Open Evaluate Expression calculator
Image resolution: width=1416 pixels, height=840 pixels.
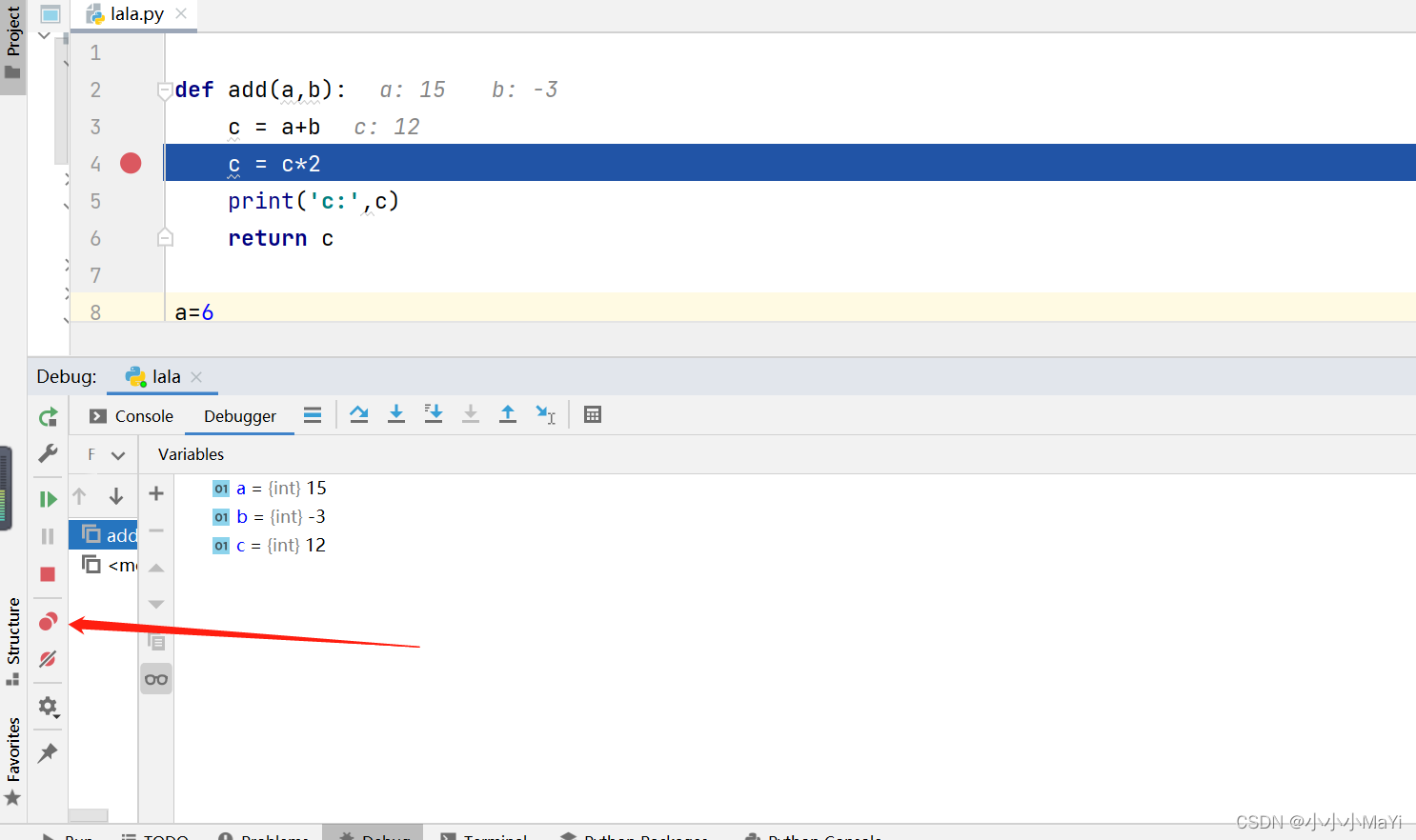(593, 414)
